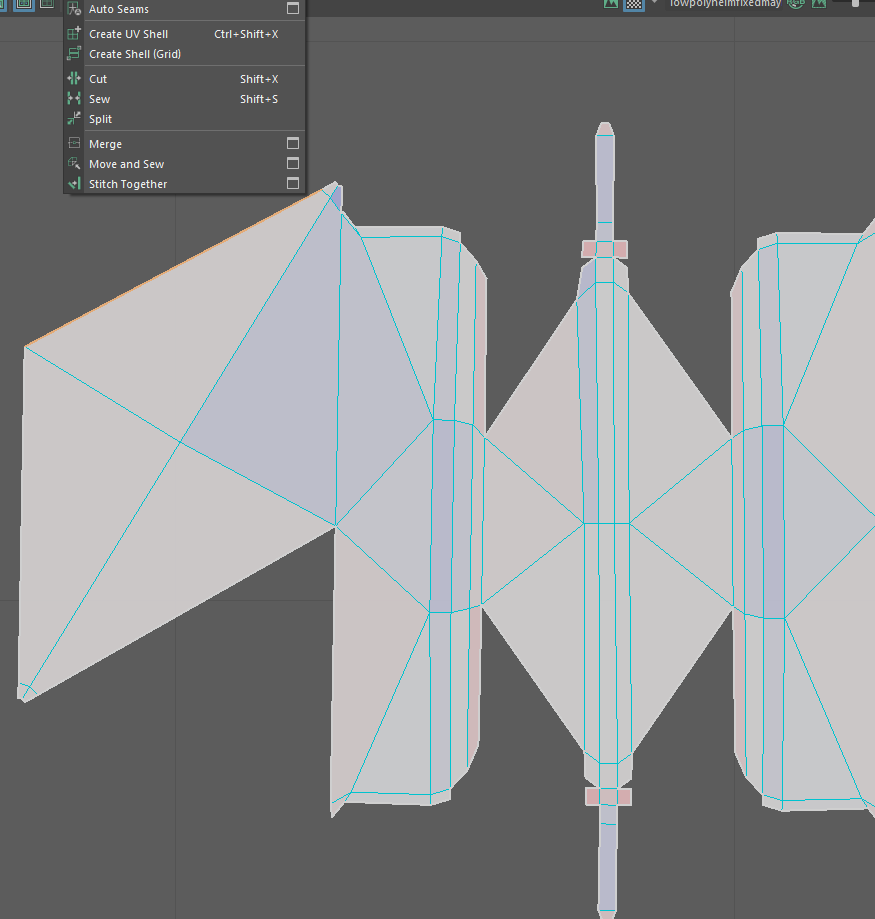Image resolution: width=875 pixels, height=919 pixels.
Task: Click the slider in the top-right toolbar
Action: coord(855,4)
